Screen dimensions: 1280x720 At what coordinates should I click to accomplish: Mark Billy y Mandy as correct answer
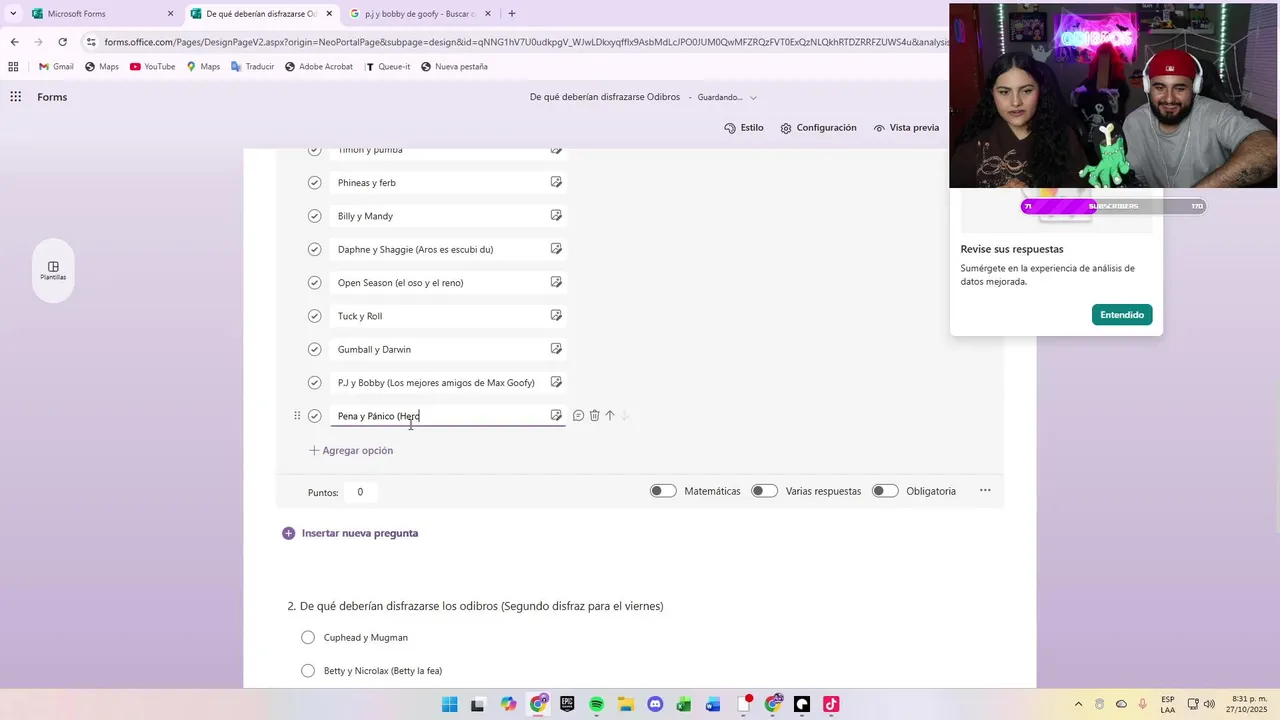[314, 216]
